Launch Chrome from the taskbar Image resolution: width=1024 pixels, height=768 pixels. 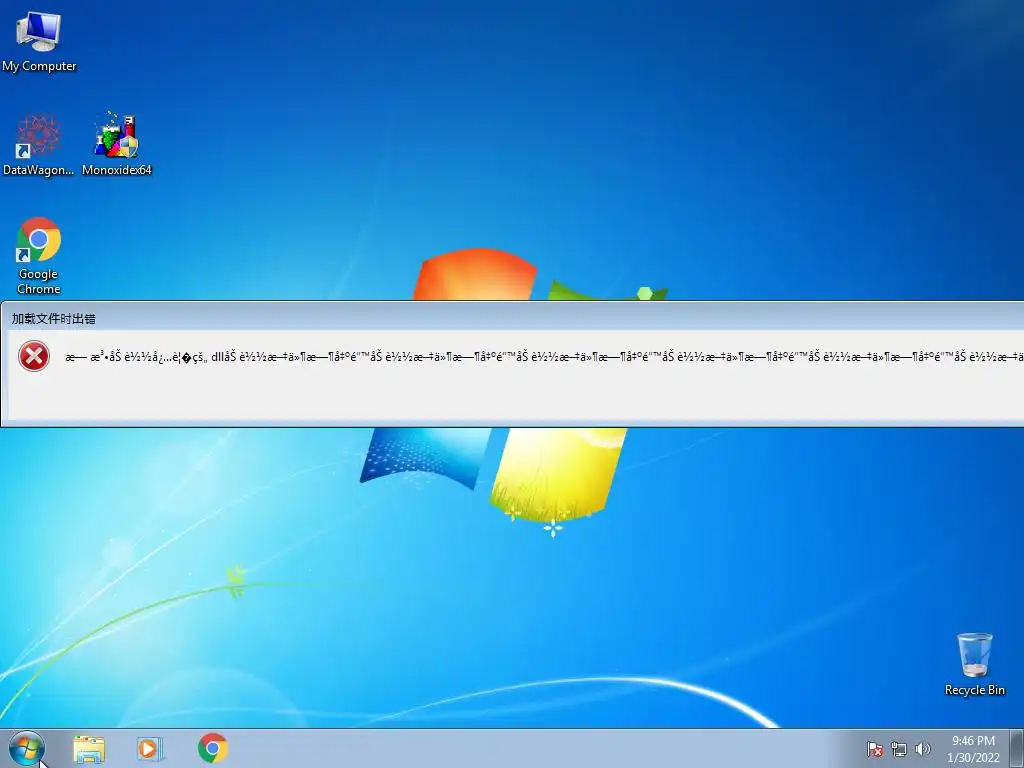pos(212,748)
